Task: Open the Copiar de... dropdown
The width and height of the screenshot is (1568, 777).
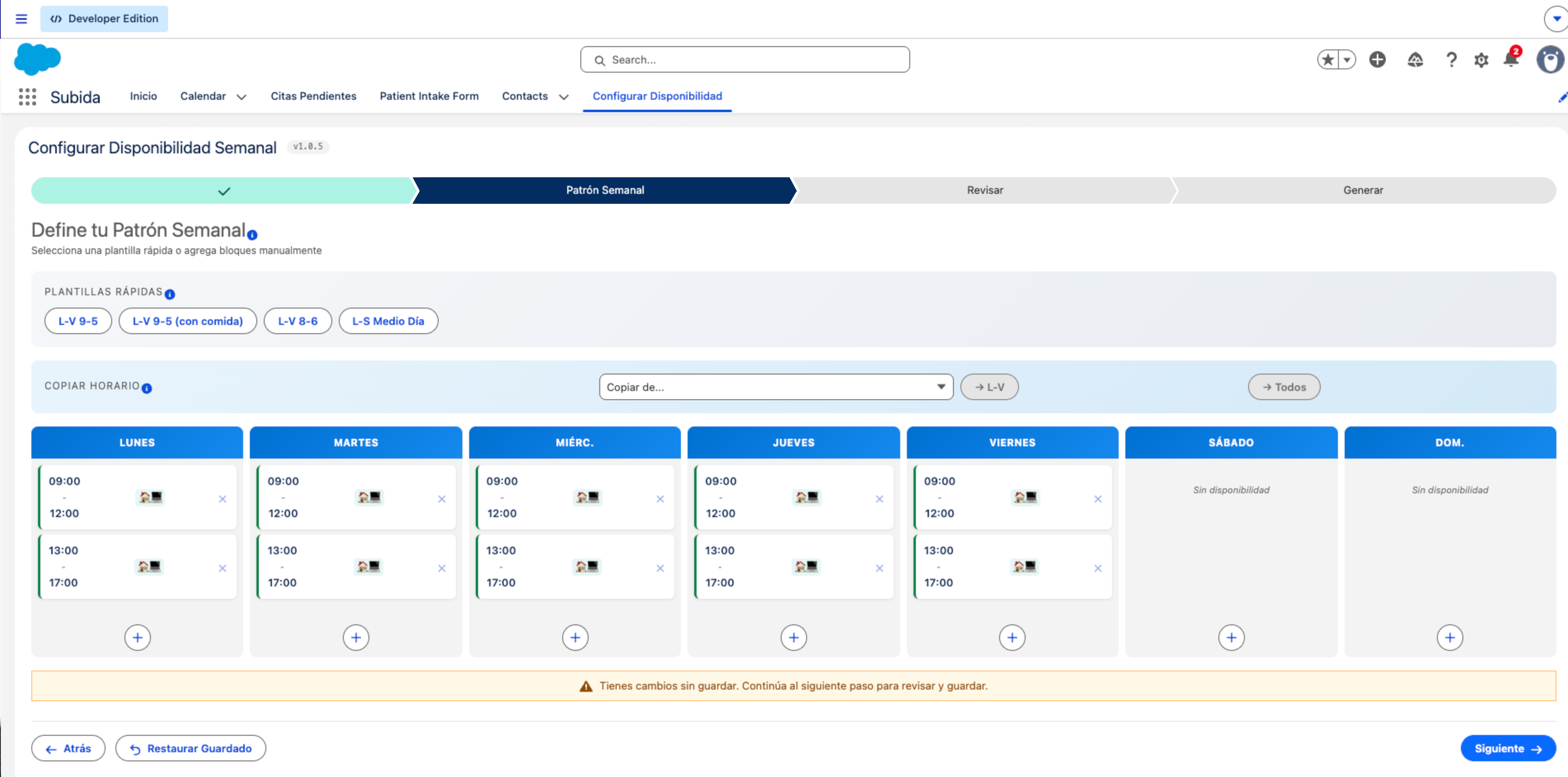Action: point(776,387)
